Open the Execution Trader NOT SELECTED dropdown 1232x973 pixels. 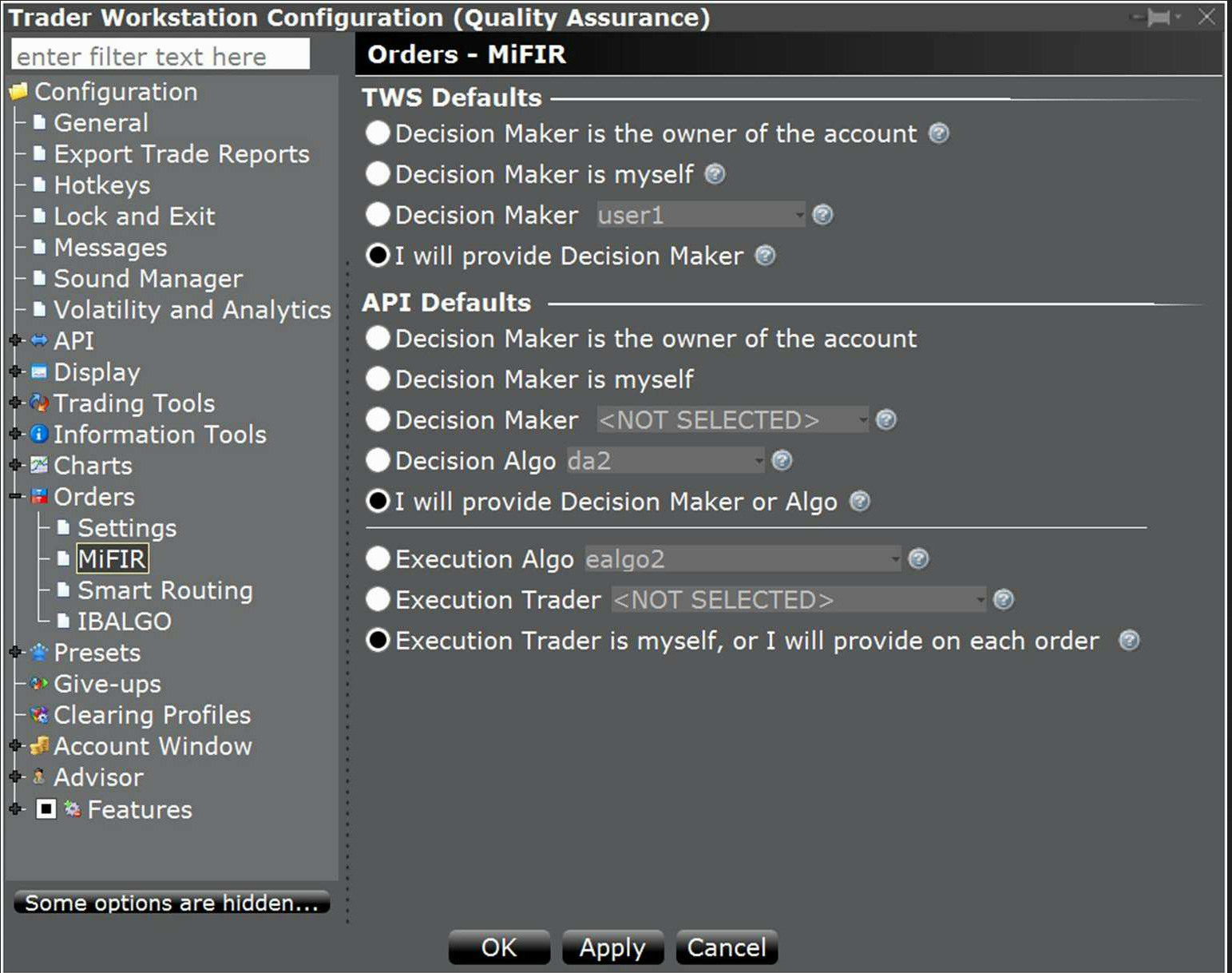click(x=799, y=600)
